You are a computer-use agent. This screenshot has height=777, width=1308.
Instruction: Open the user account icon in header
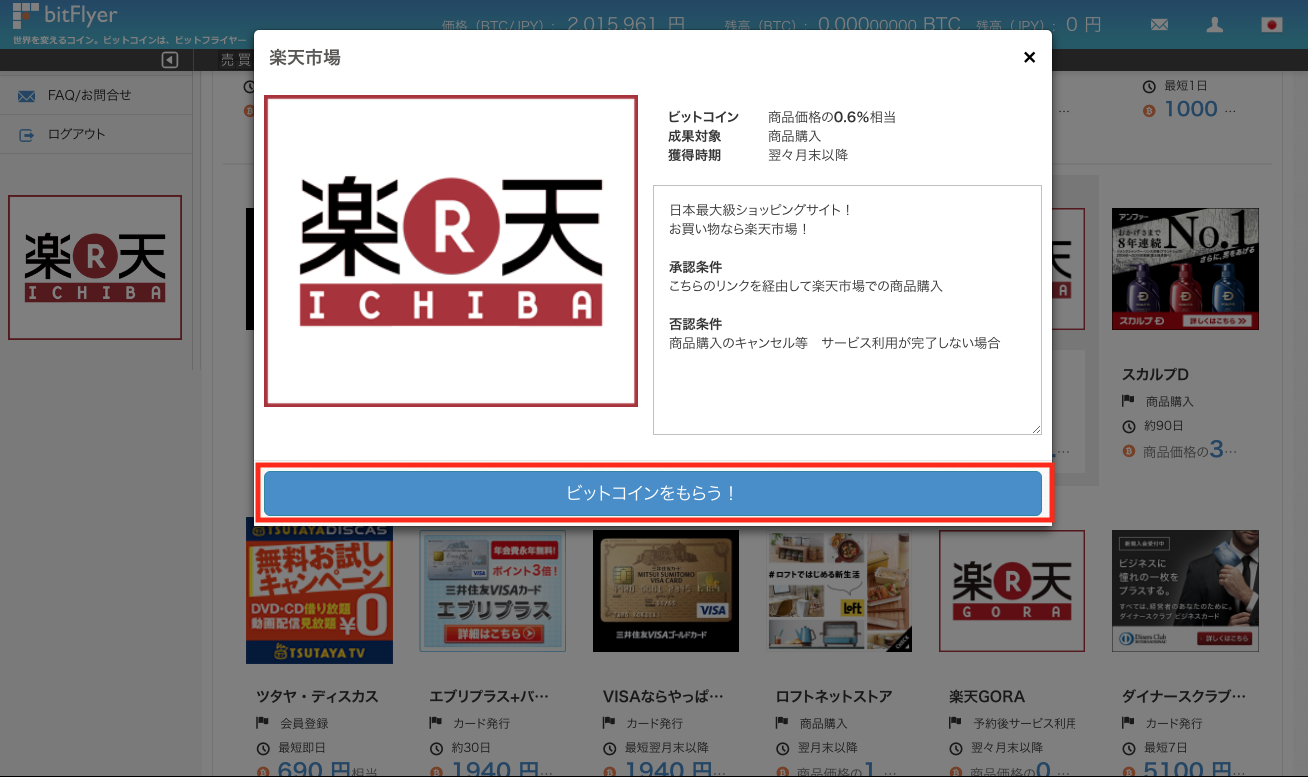tap(1215, 25)
